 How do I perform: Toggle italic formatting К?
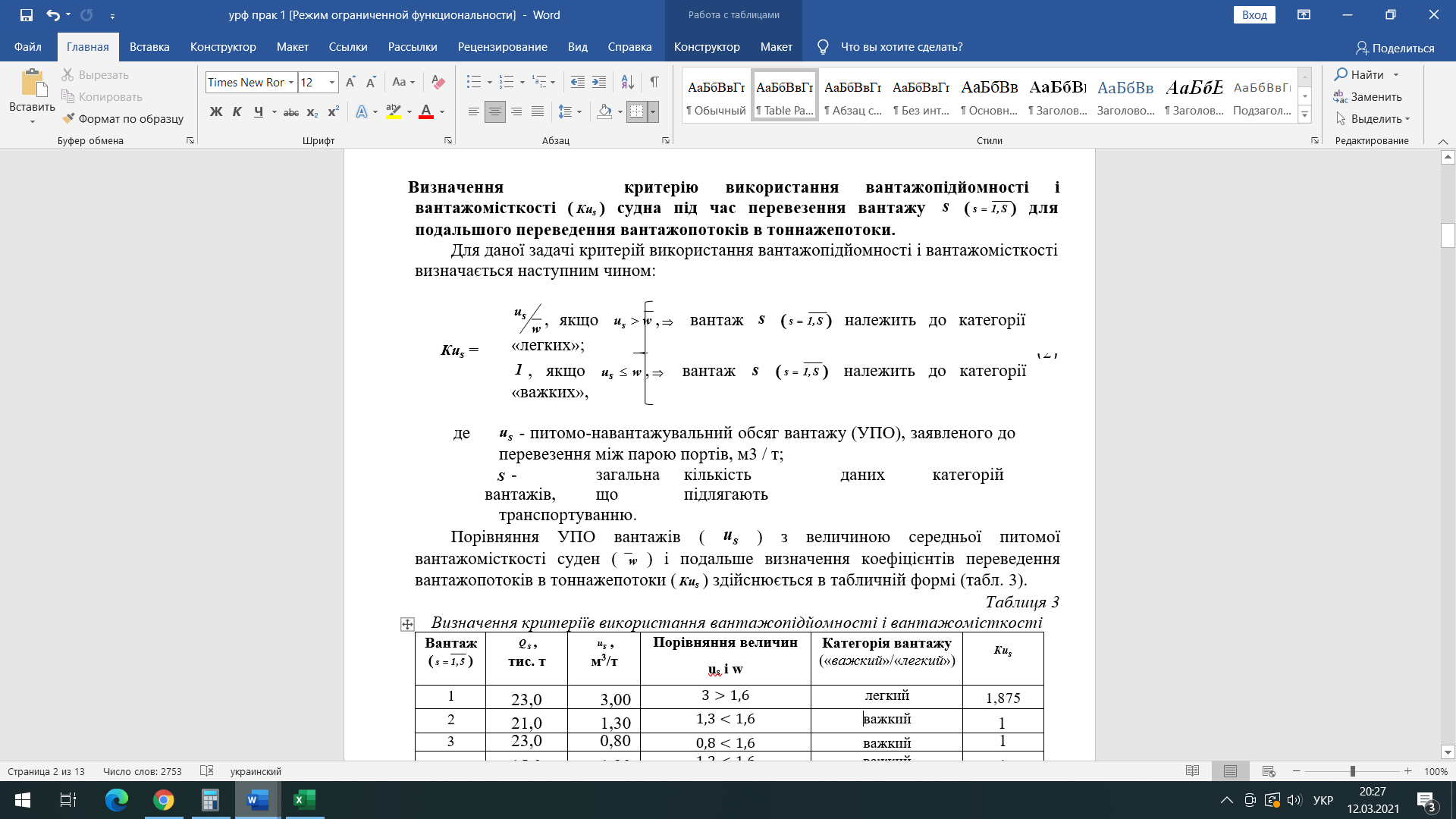[237, 112]
